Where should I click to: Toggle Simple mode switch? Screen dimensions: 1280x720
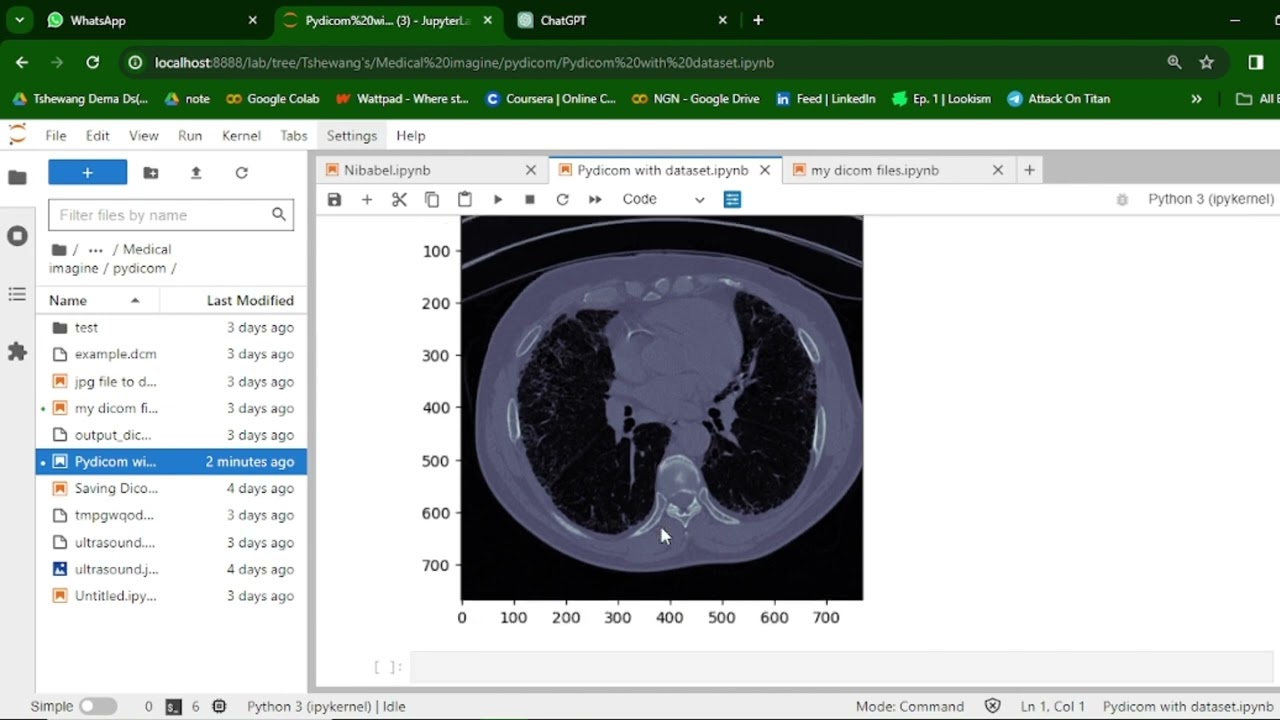tap(98, 706)
